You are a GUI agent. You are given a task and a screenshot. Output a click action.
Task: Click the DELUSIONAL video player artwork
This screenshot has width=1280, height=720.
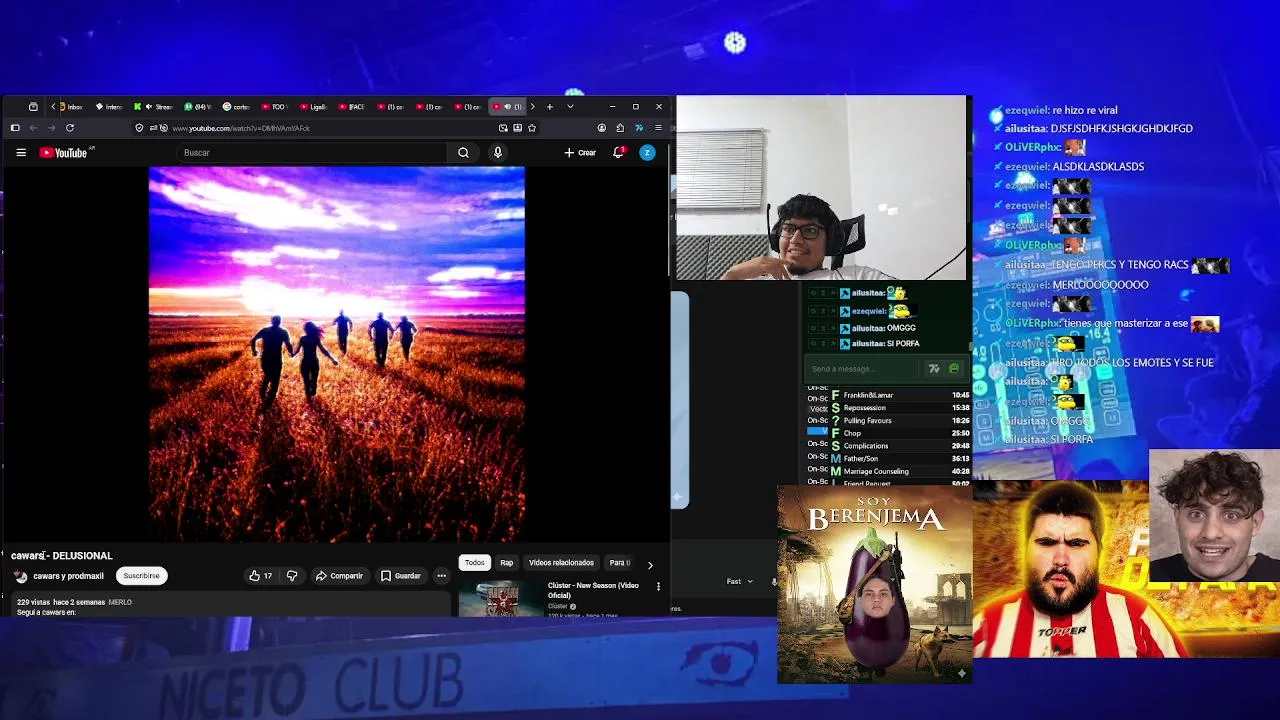coord(337,354)
